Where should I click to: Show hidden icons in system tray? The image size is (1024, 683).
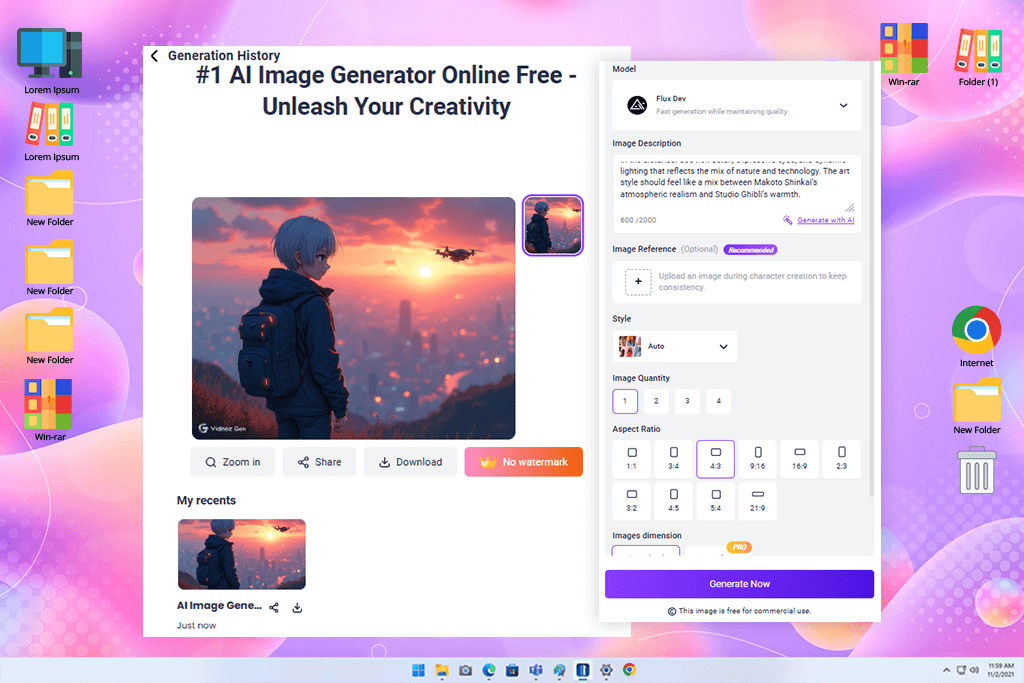946,670
